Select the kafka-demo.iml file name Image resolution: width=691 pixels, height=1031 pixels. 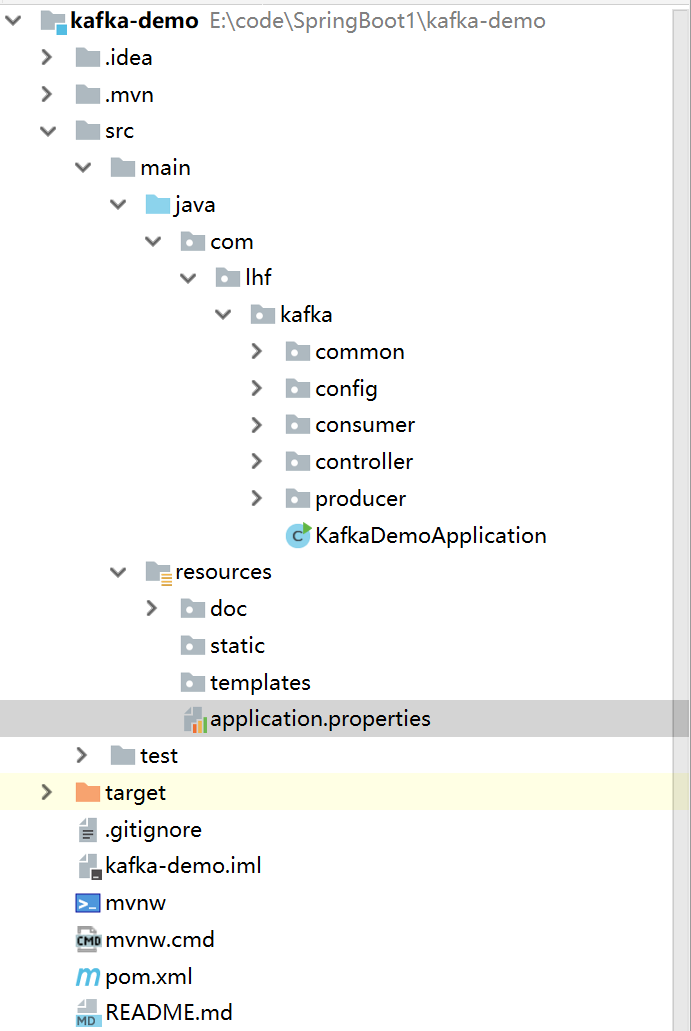[x=183, y=865]
